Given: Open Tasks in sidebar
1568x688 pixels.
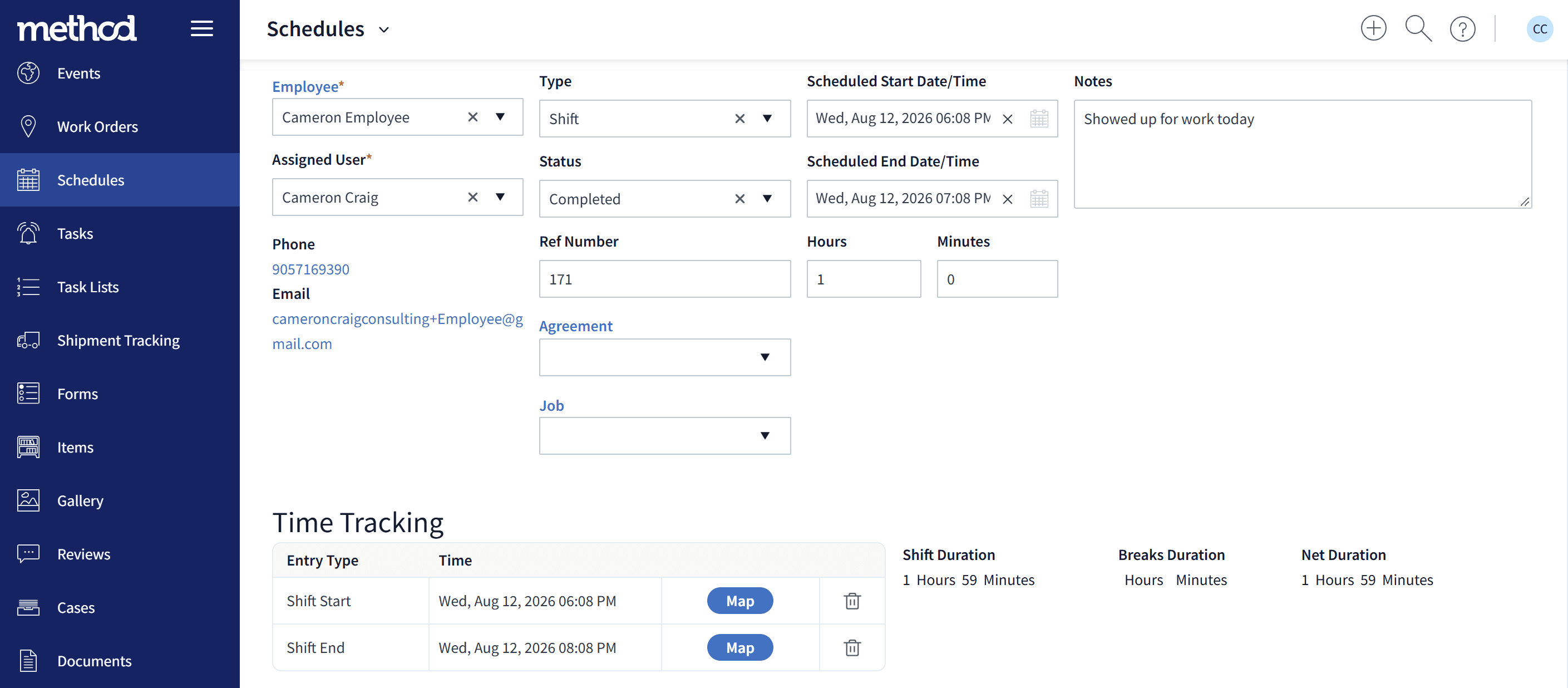Looking at the screenshot, I should [x=120, y=234].
